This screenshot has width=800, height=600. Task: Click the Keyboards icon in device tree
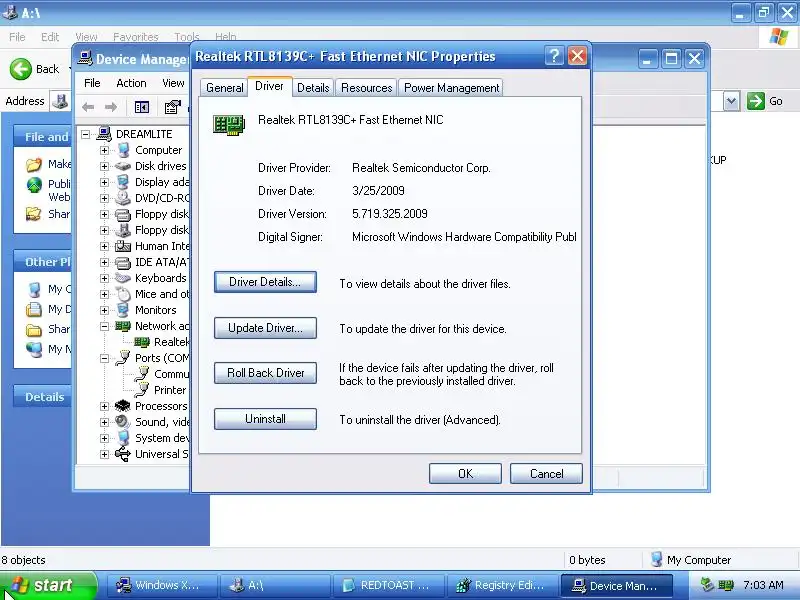click(123, 278)
